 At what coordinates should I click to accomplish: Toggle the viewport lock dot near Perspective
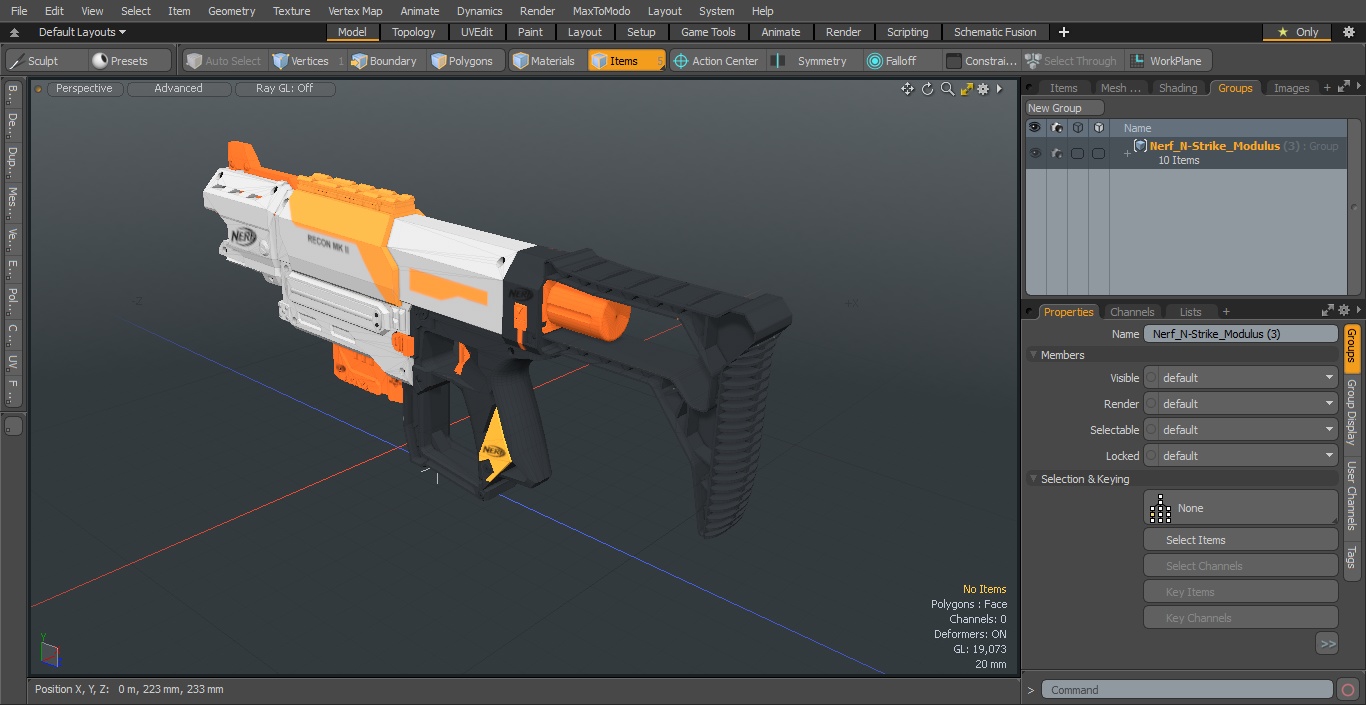(x=39, y=89)
